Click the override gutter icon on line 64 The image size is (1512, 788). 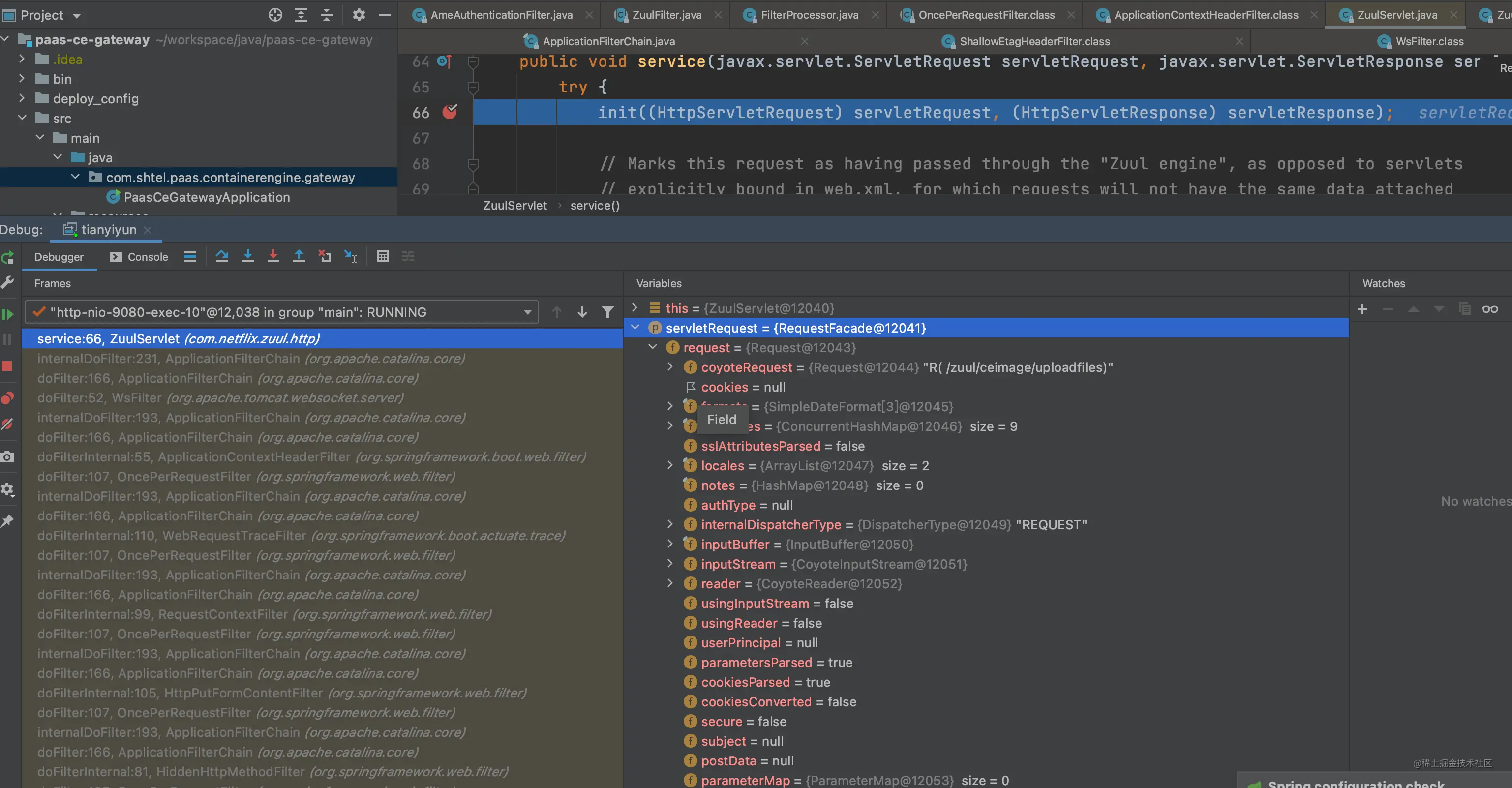pyautogui.click(x=444, y=61)
